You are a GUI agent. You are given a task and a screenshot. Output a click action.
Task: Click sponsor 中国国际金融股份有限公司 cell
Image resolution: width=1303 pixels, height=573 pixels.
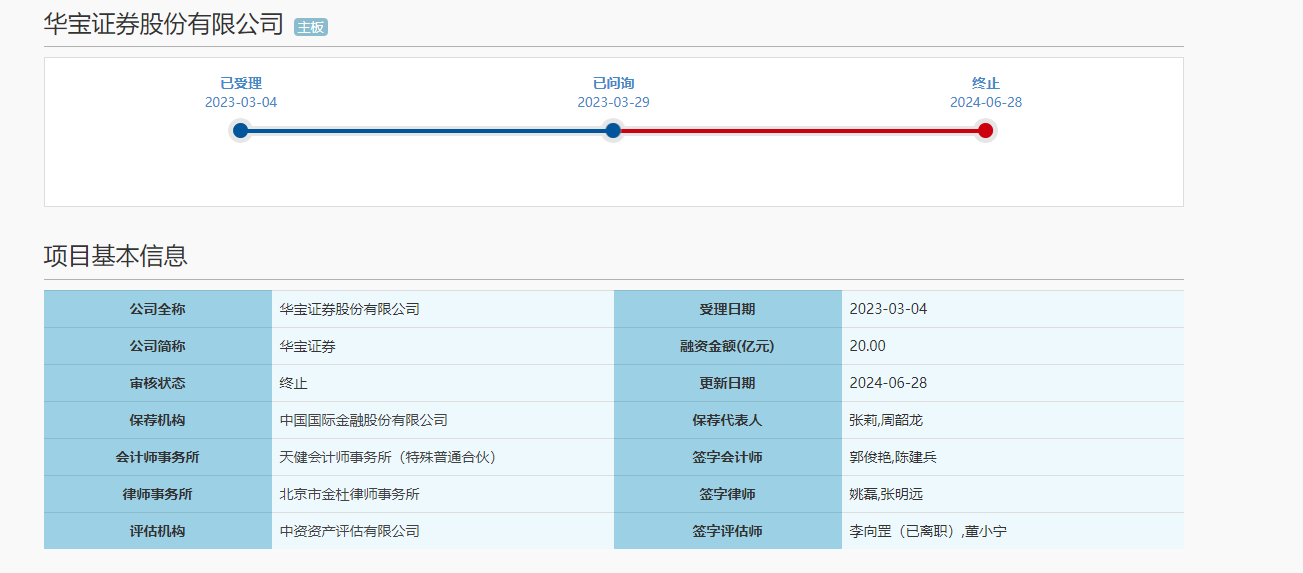(x=443, y=420)
